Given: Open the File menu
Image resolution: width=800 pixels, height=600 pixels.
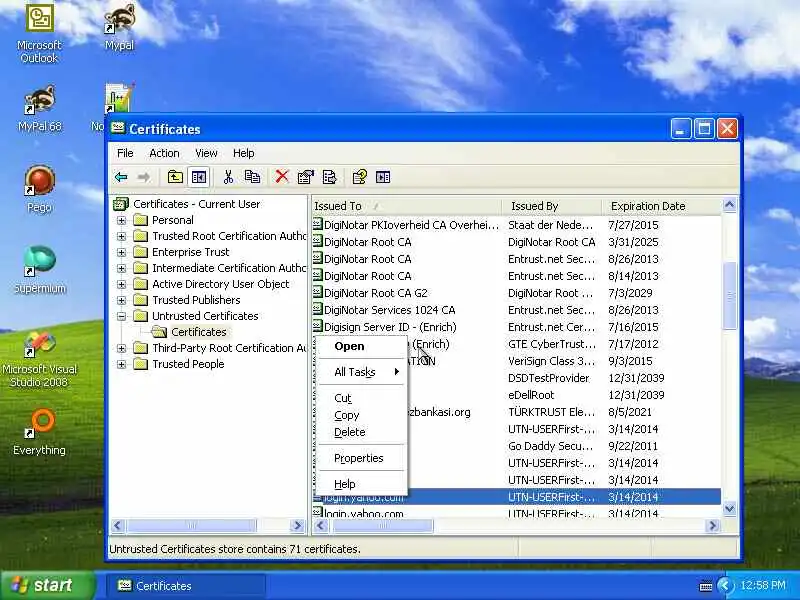Looking at the screenshot, I should tap(125, 153).
